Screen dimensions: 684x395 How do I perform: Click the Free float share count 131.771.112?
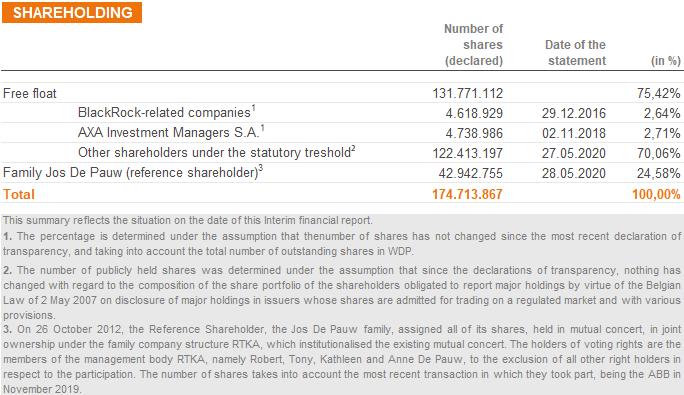point(468,93)
